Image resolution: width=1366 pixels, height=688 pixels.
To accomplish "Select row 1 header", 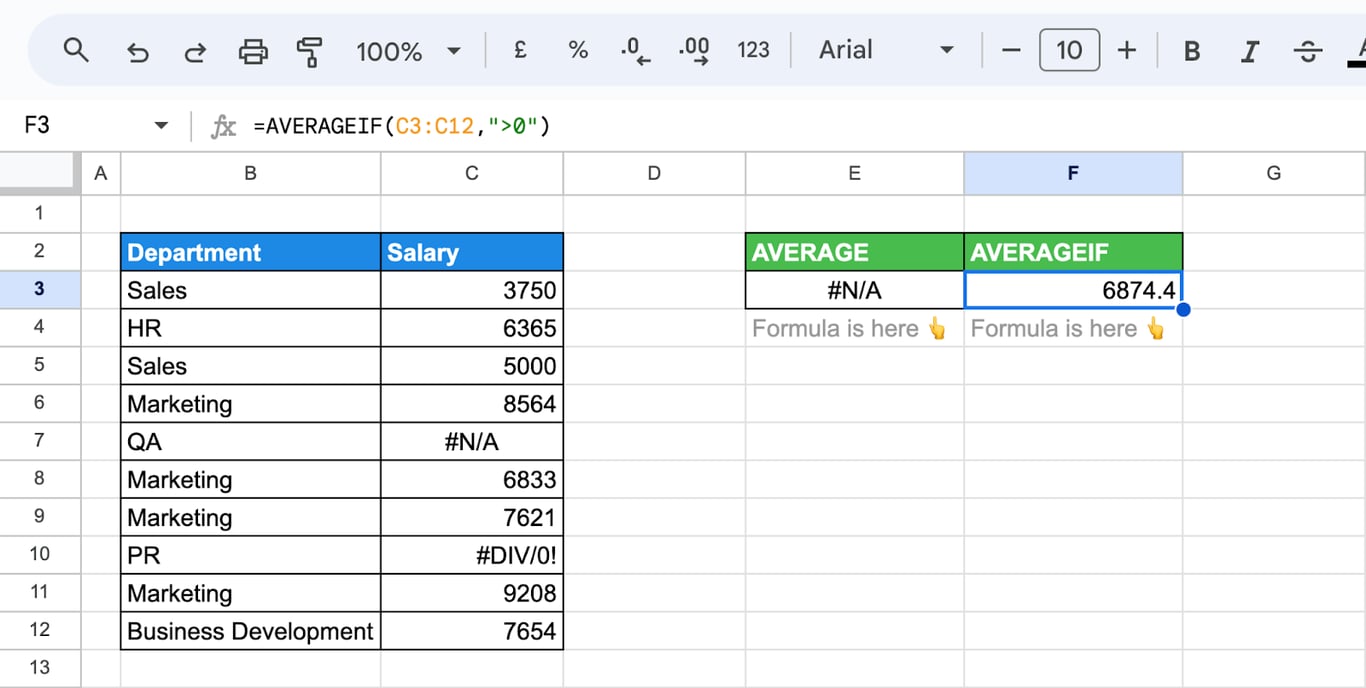I will [40, 212].
